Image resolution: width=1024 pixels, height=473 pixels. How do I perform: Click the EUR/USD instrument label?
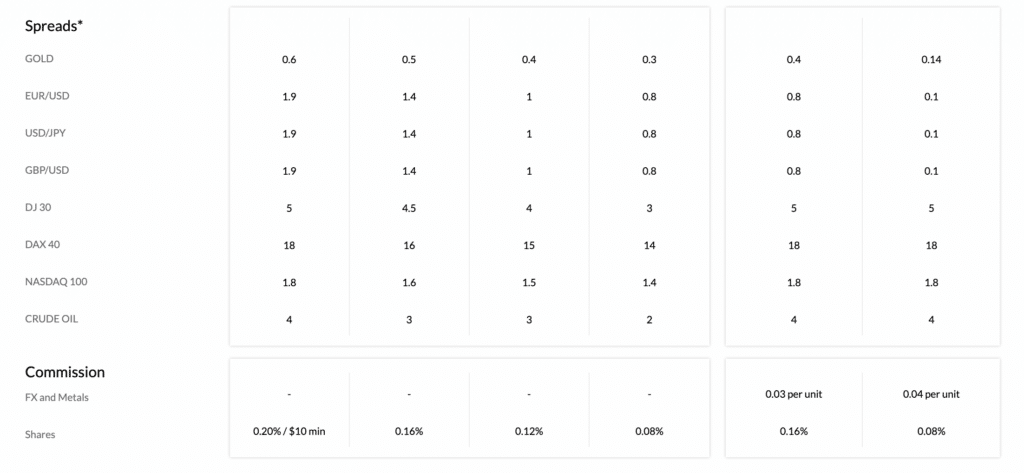point(47,96)
